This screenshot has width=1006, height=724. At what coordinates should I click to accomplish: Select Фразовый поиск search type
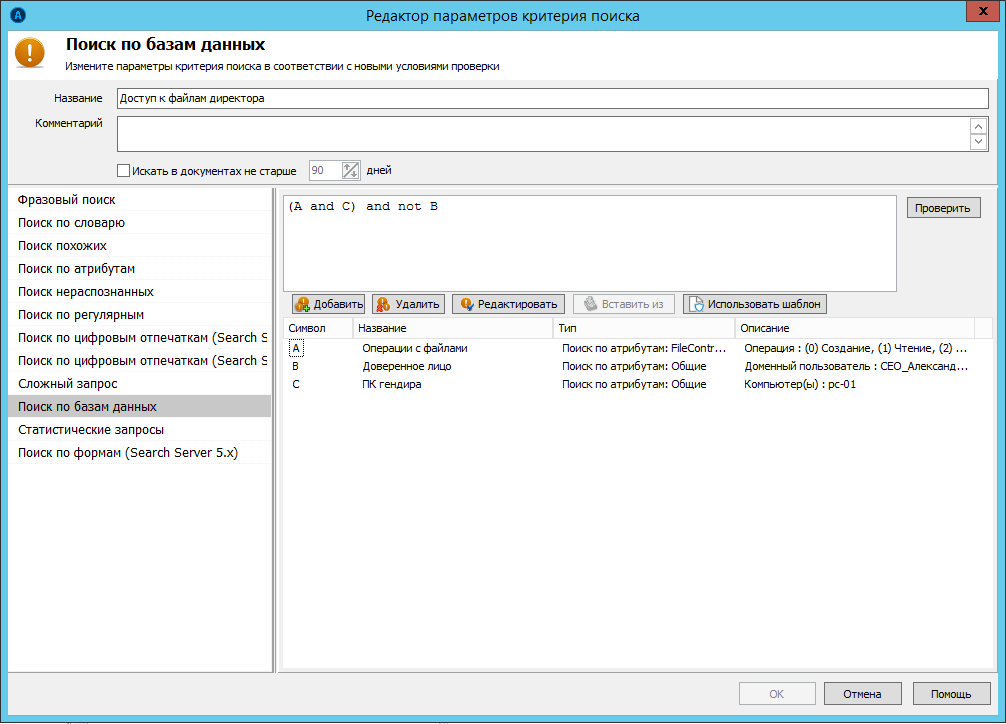coord(67,200)
